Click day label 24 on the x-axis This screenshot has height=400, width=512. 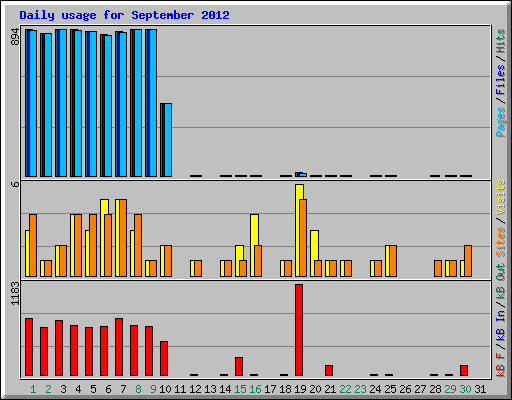point(375,389)
